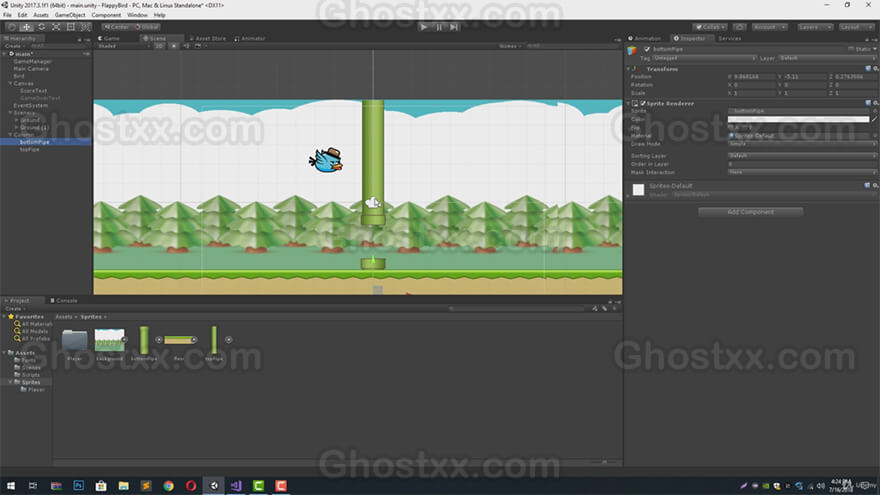Click the Add Component button
Image resolution: width=880 pixels, height=495 pixels.
(750, 212)
